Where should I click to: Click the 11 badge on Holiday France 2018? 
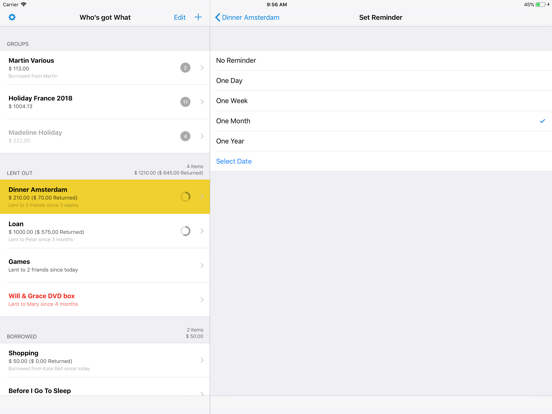(x=185, y=102)
